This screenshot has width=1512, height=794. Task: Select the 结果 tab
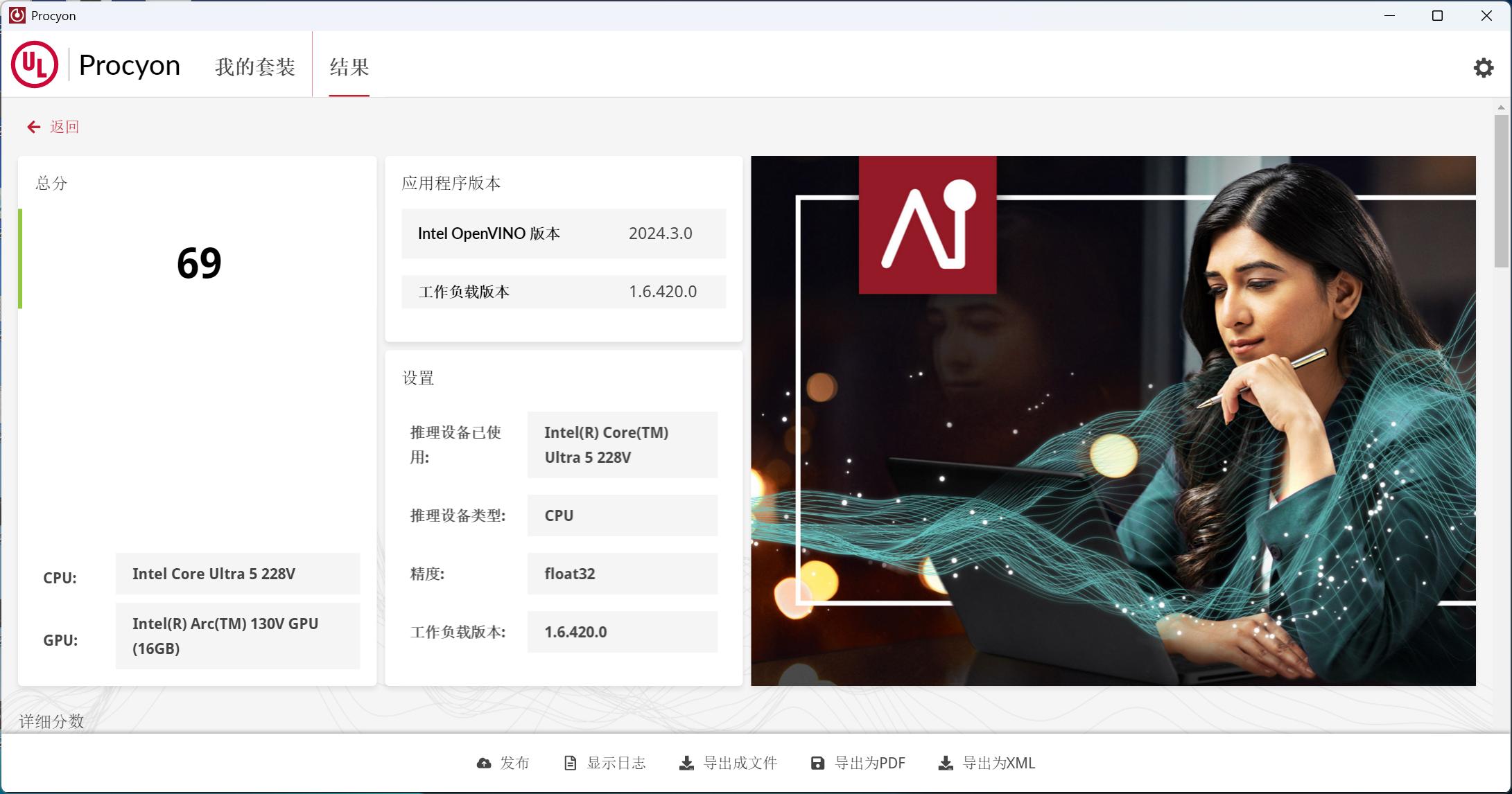(349, 67)
